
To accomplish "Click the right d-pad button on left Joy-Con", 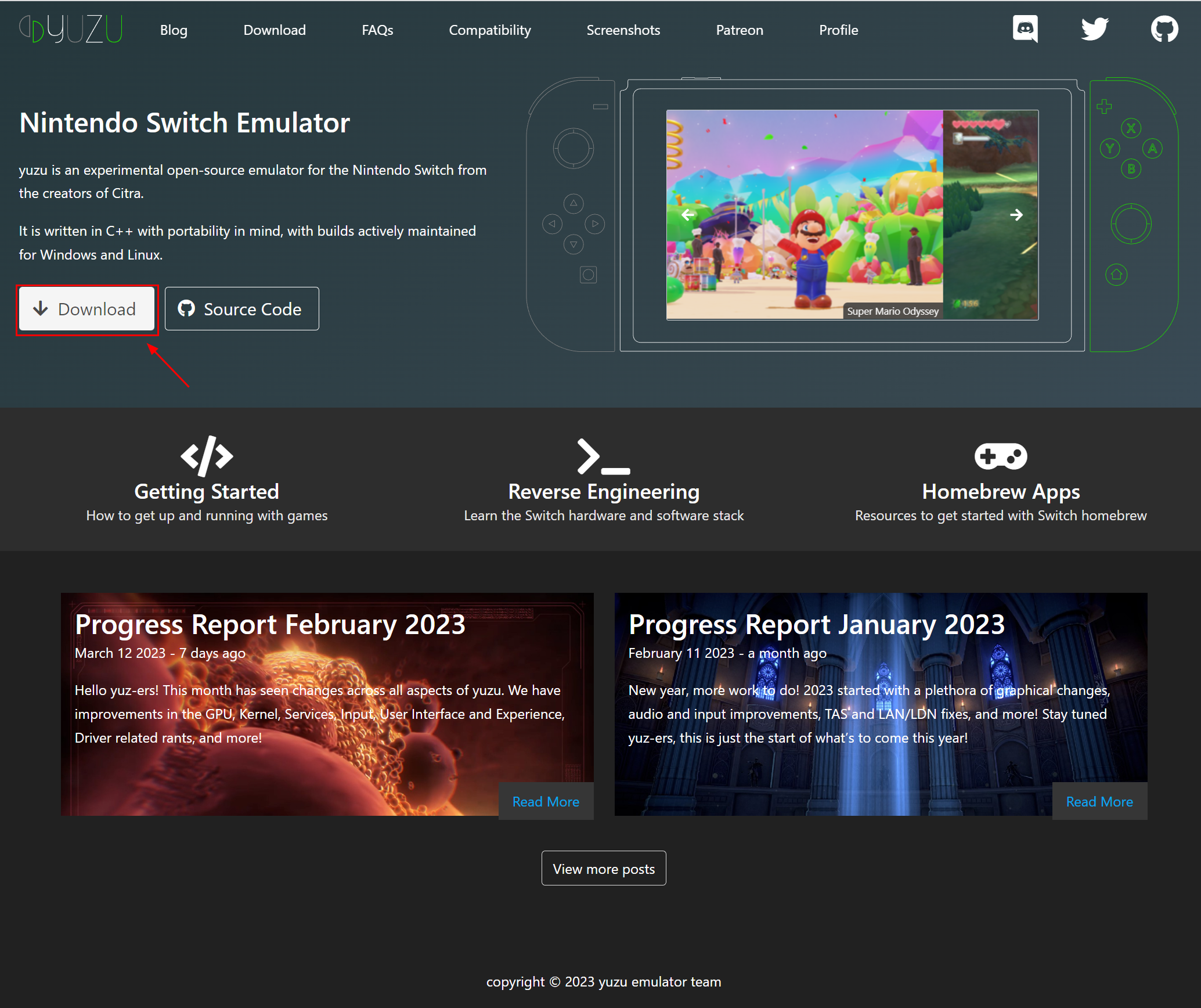I will point(594,224).
